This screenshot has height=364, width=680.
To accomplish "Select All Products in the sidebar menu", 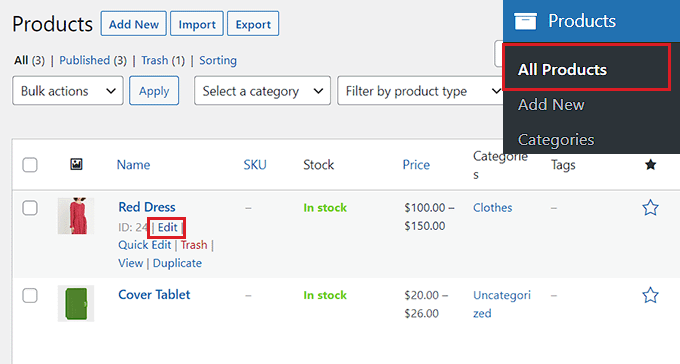I will tap(562, 69).
